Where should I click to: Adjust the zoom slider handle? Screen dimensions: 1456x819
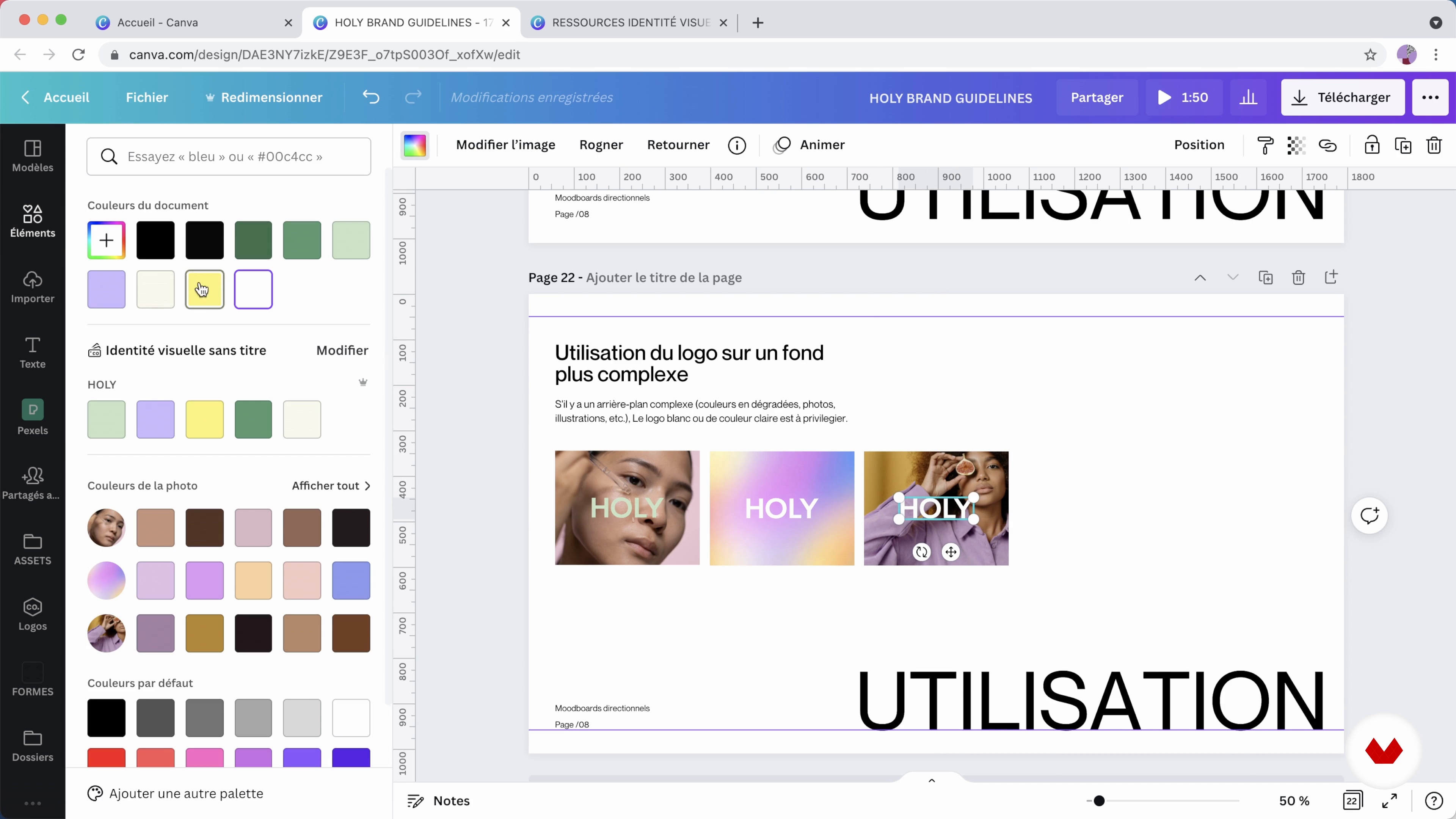tap(1099, 801)
